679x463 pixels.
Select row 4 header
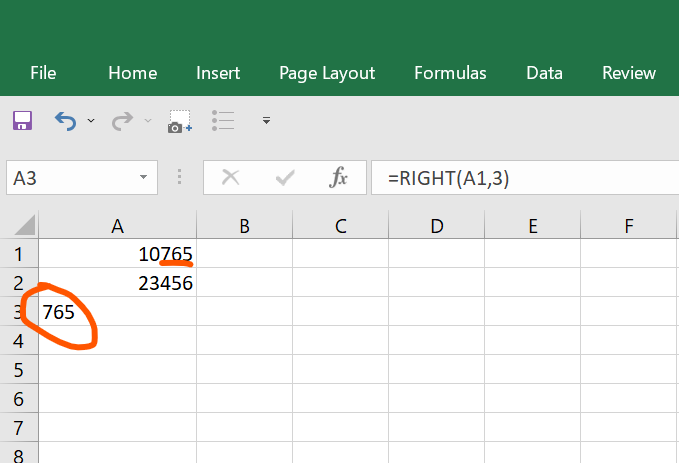coord(19,341)
